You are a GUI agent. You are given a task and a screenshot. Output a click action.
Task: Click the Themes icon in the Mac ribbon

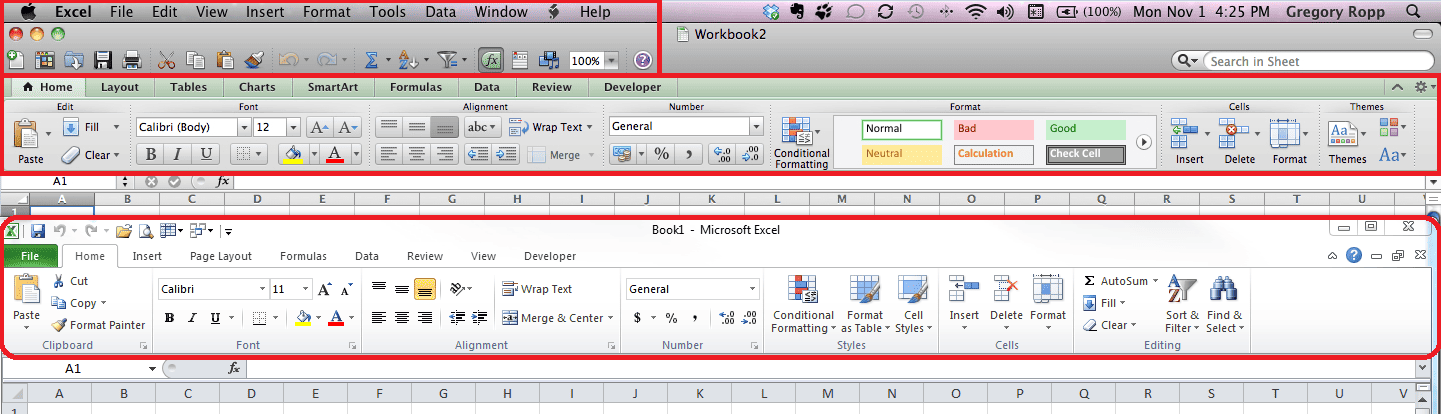tap(1346, 135)
